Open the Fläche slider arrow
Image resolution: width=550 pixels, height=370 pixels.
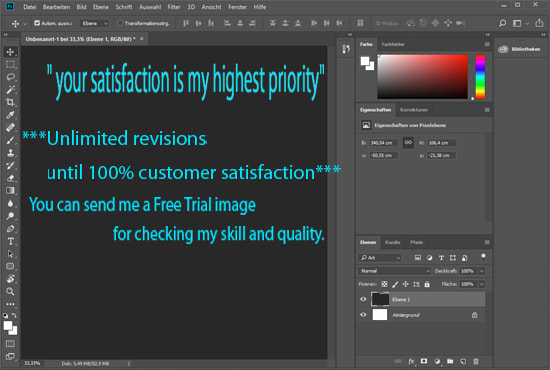(x=482, y=284)
